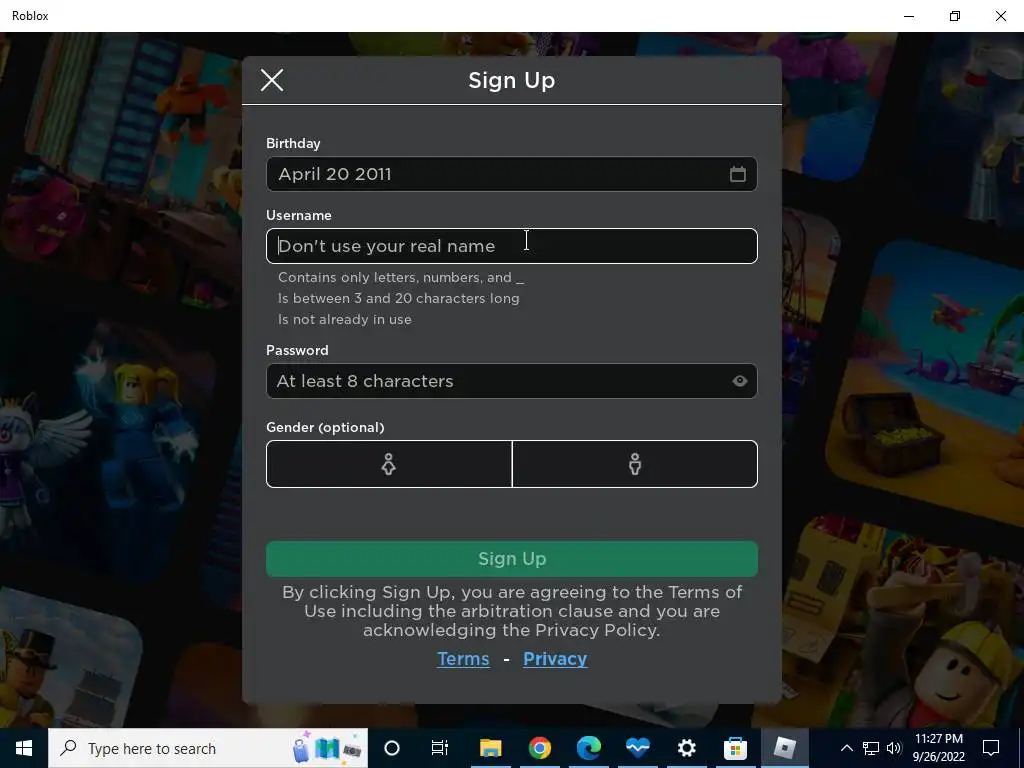Click the 'Is not already in use' hint text
This screenshot has width=1024, height=768.
[345, 319]
